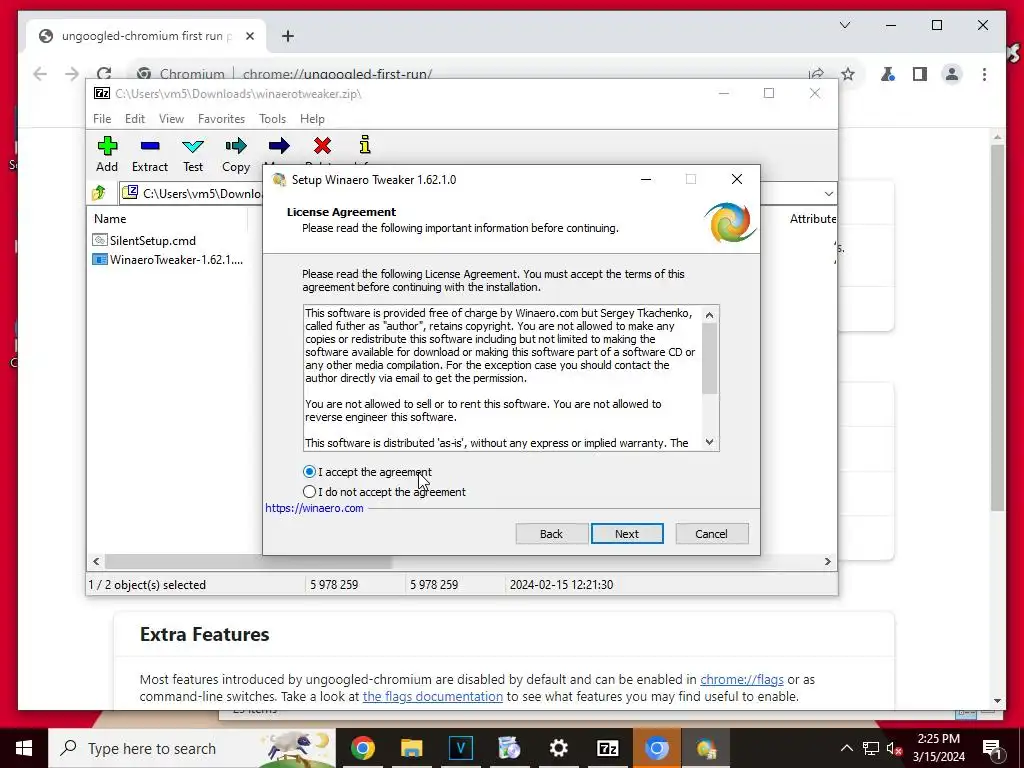Viewport: 1024px width, 768px height.
Task: Click the taskbar search box
Action: click(x=193, y=748)
